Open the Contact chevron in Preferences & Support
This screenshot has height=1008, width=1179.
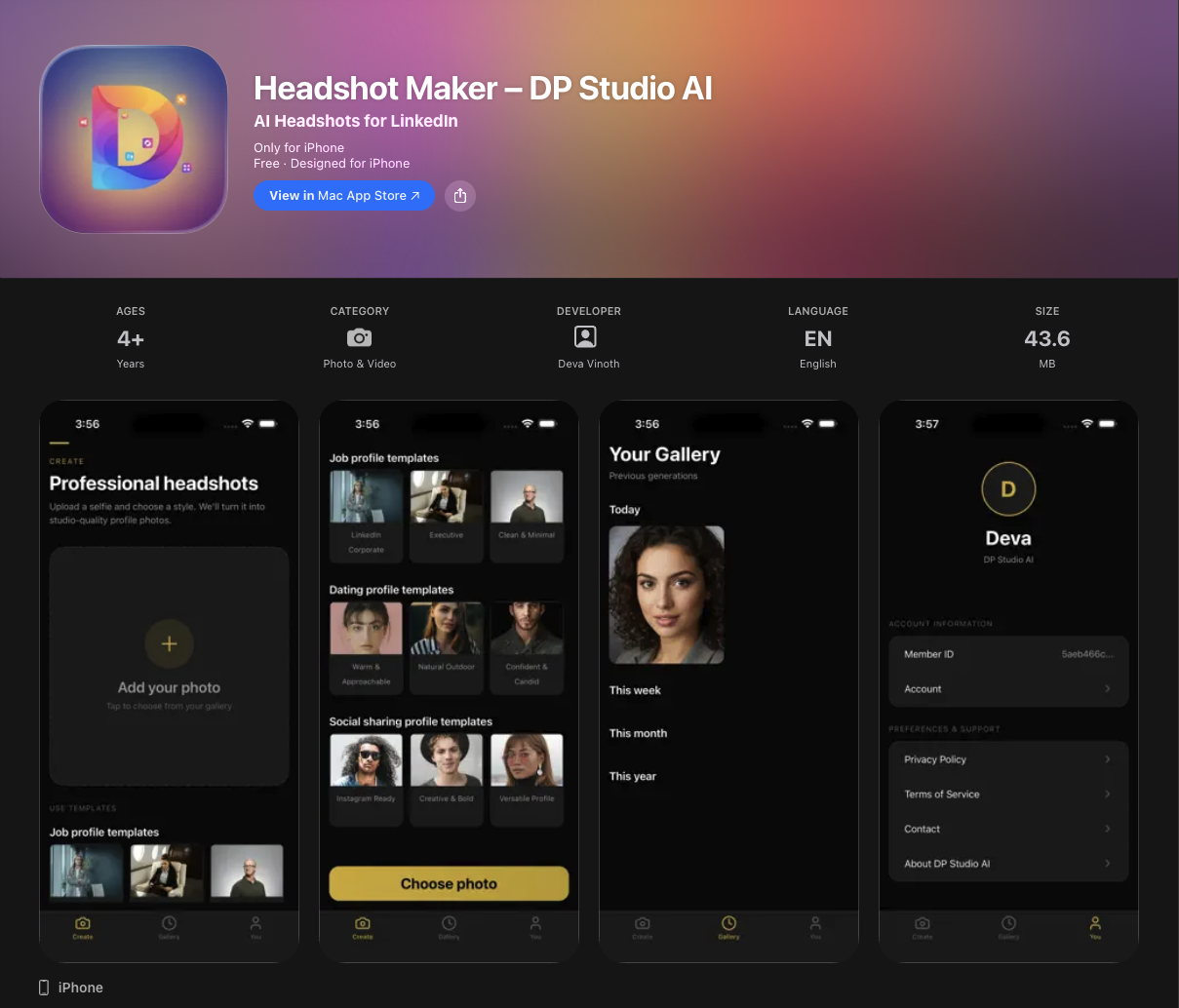tap(1107, 829)
